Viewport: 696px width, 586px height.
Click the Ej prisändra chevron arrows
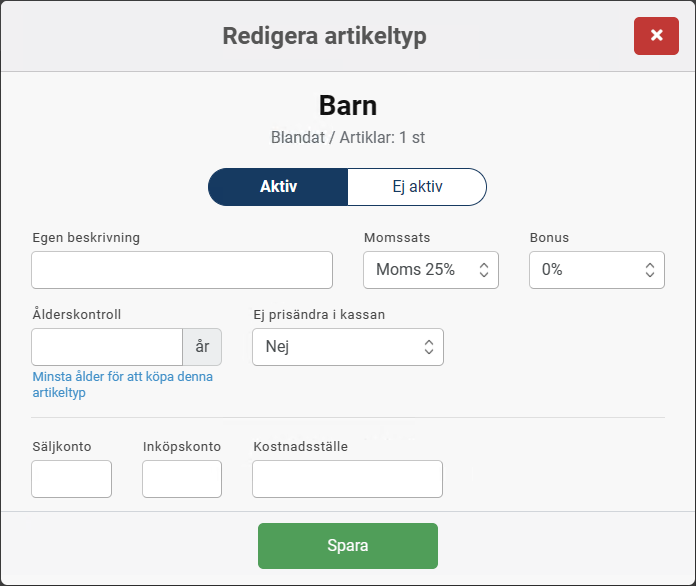pyautogui.click(x=429, y=347)
